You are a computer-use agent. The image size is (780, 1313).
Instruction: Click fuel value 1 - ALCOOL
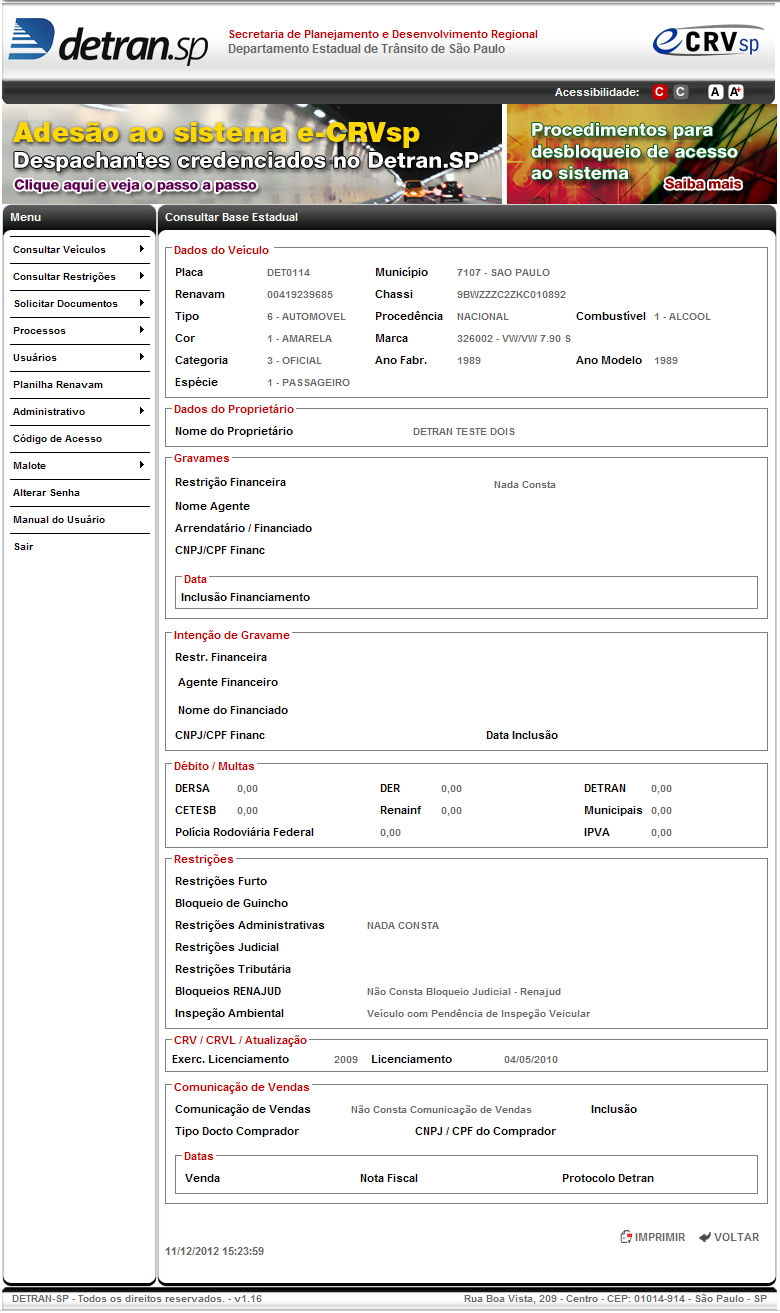[682, 317]
